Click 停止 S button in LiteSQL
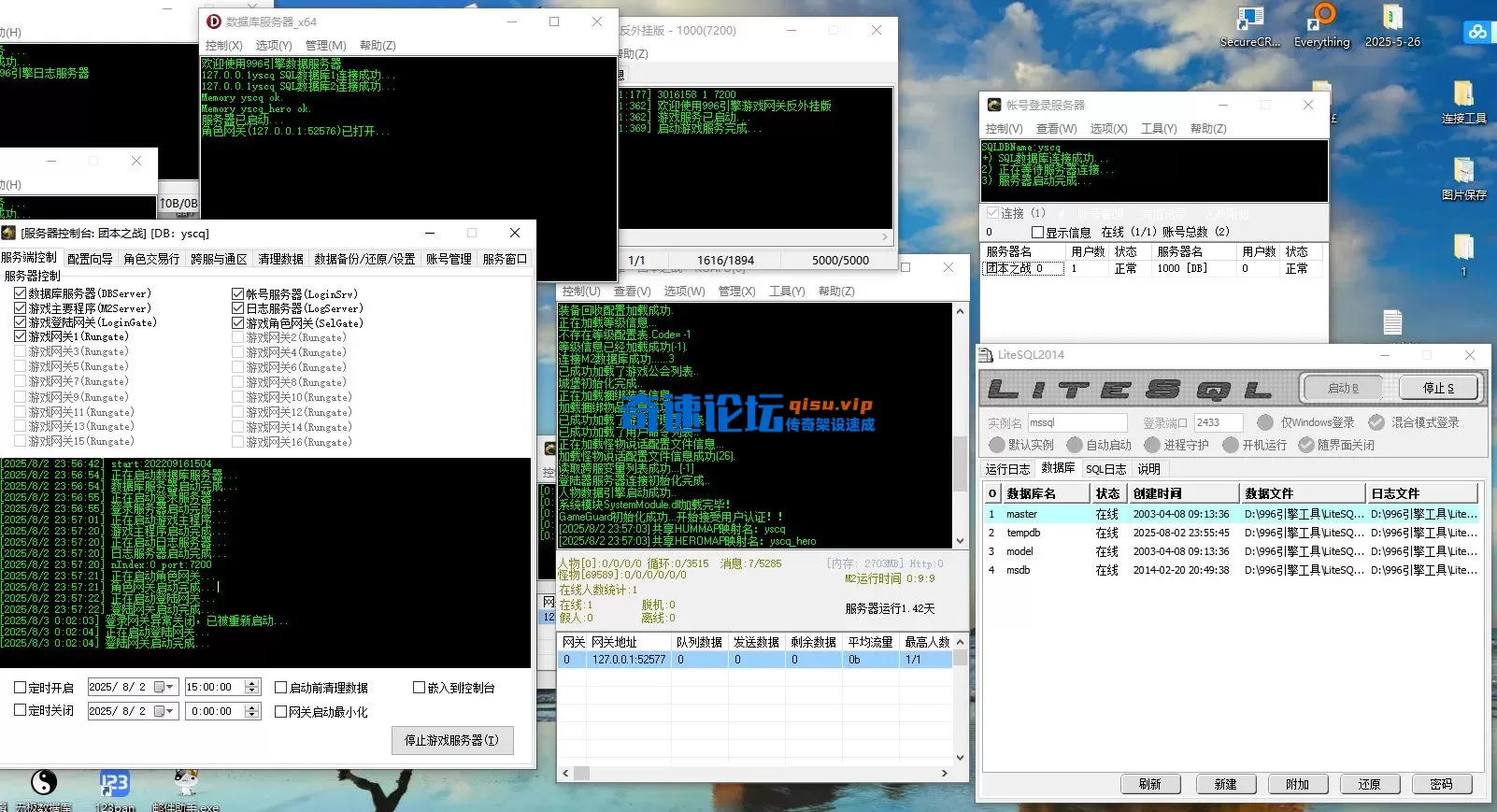 pyautogui.click(x=1439, y=388)
